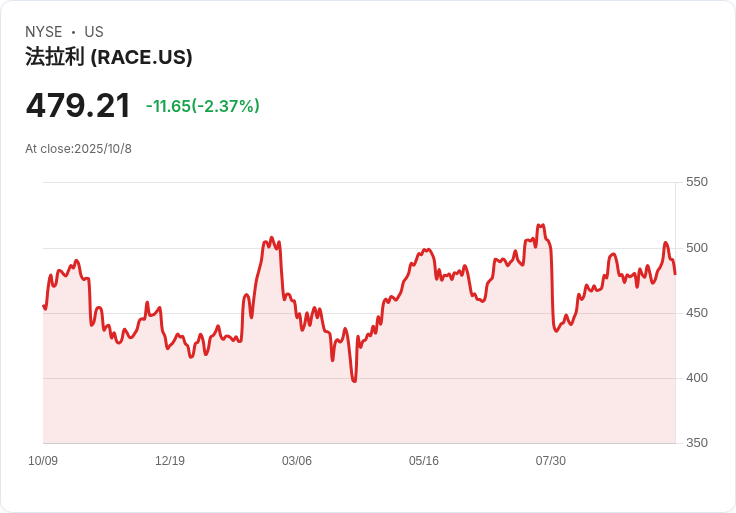
Task: Click the 350 y-axis label
Action: tap(696, 443)
